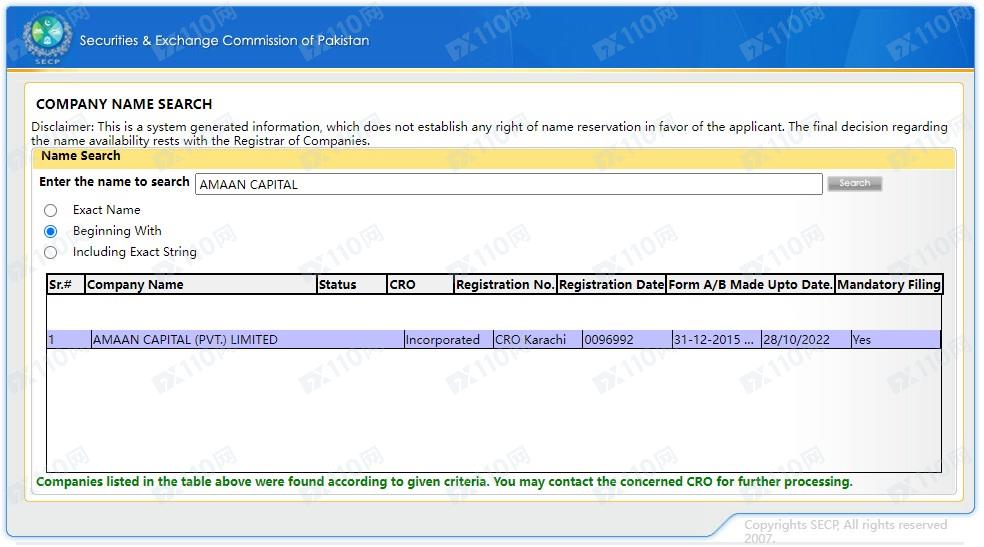Click the SECP logo in header
Viewport: 984px width, 547px height.
(47, 40)
